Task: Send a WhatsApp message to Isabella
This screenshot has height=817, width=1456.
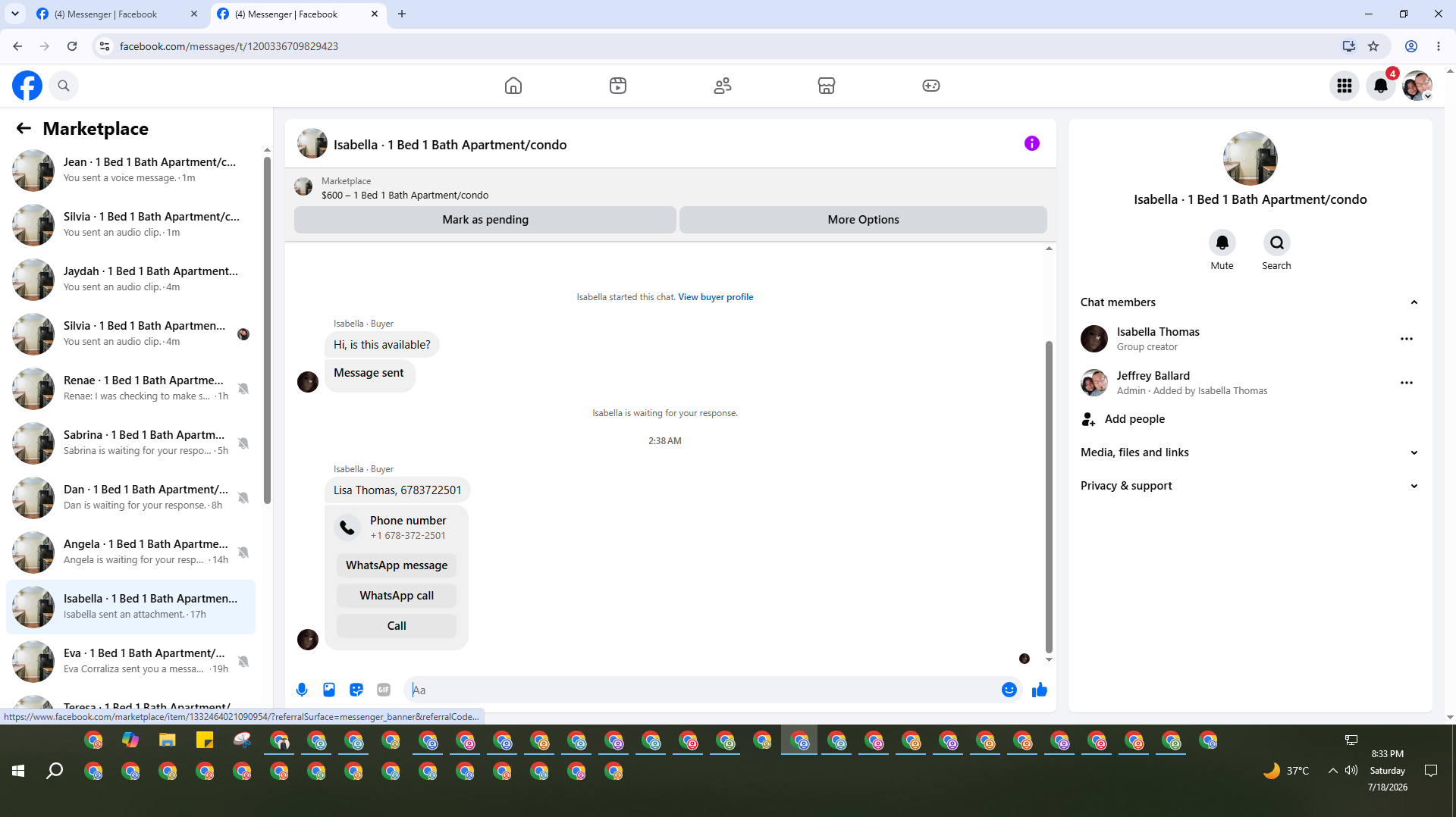Action: click(x=397, y=565)
